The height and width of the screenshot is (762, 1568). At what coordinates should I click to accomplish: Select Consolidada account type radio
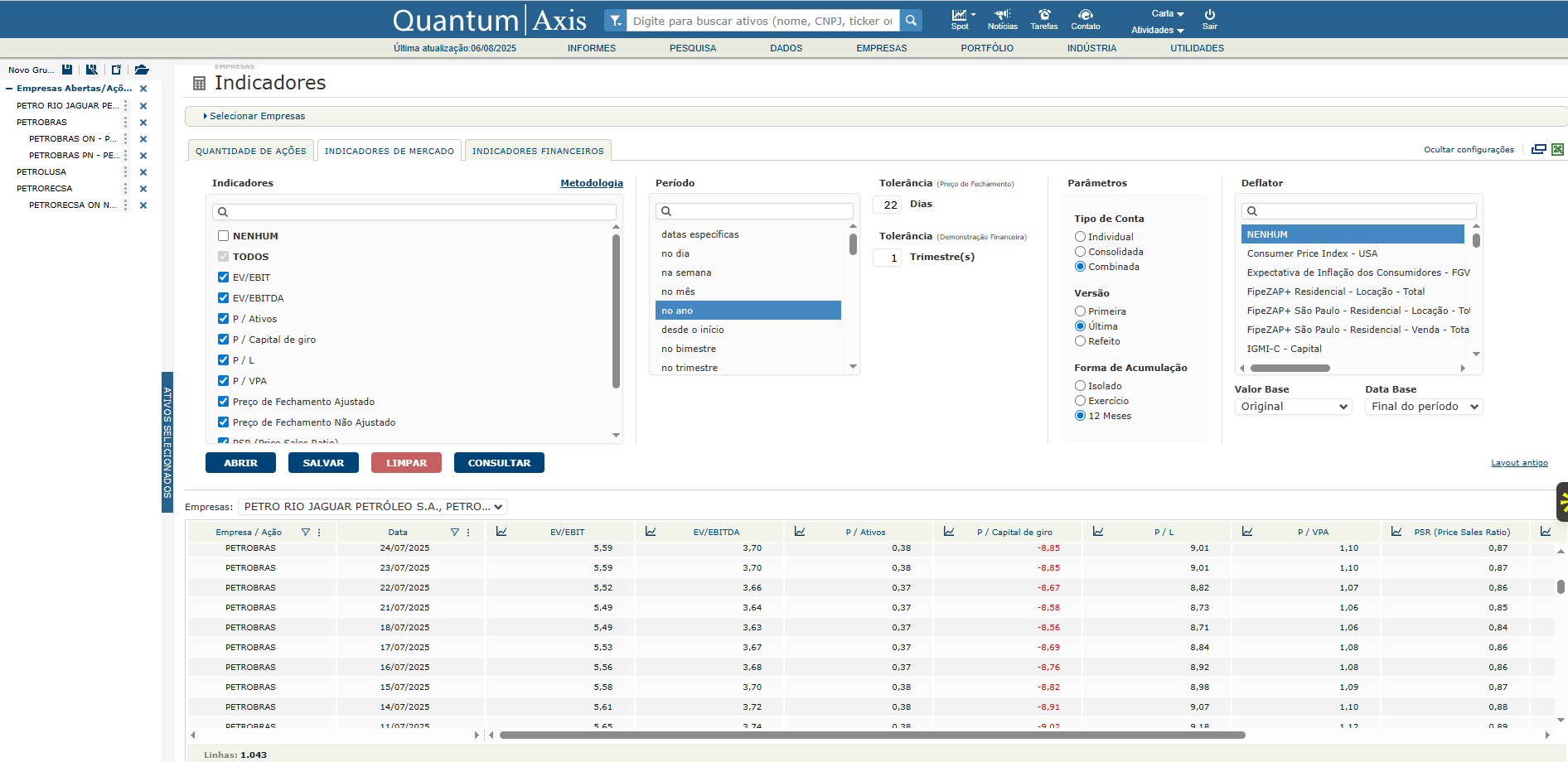coord(1080,252)
